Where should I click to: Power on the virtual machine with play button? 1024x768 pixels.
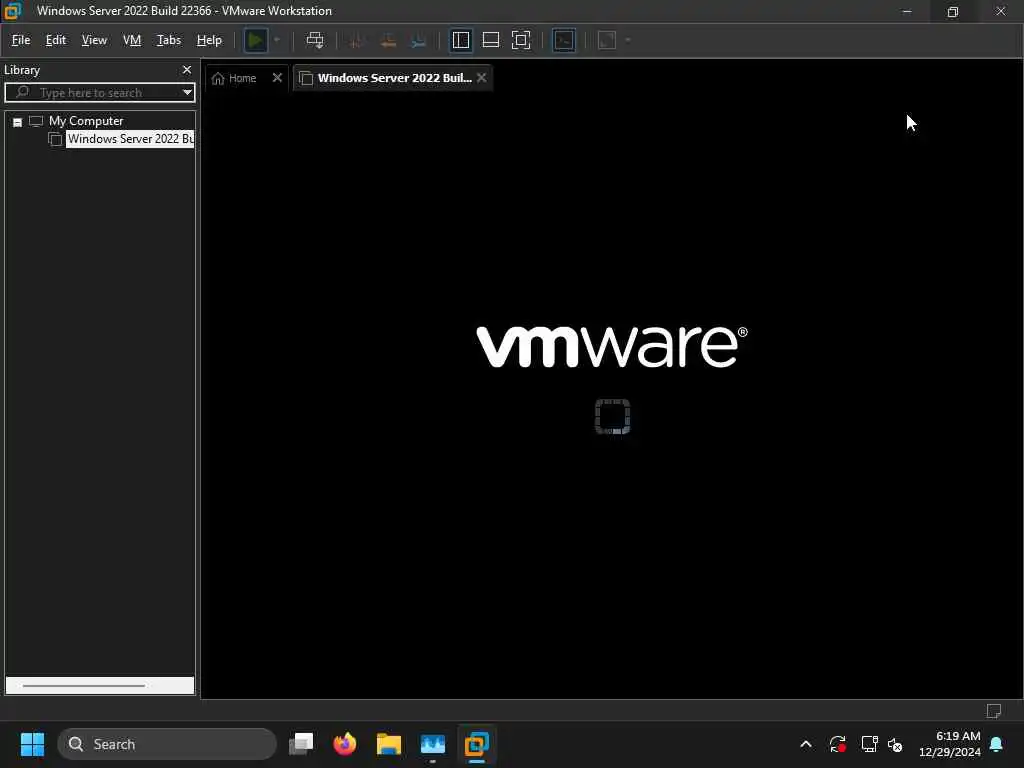click(255, 40)
